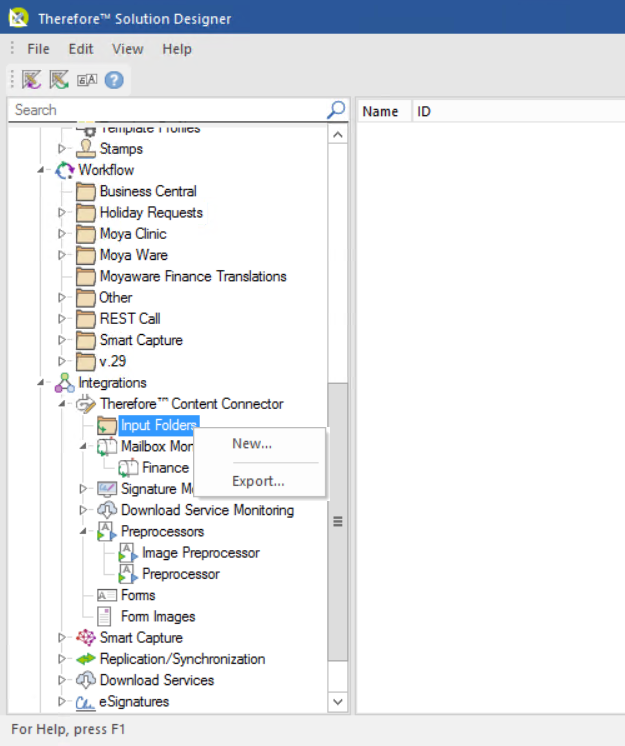Click the language translation toolbar icon
This screenshot has height=746, width=625.
click(87, 80)
